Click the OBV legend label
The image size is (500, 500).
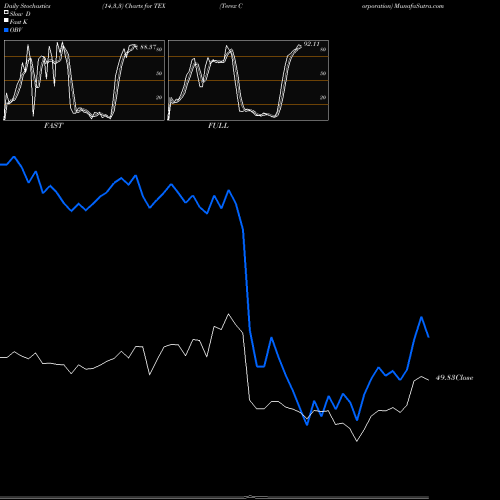point(16,30)
